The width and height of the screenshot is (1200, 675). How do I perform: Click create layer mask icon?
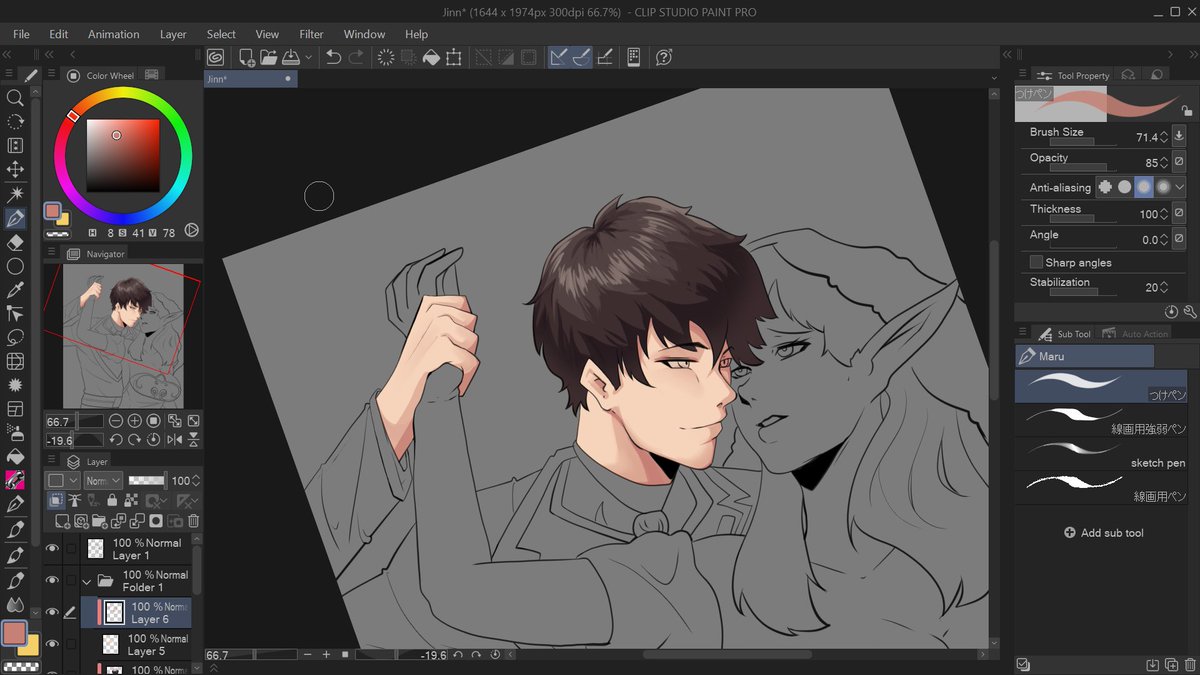(156, 521)
